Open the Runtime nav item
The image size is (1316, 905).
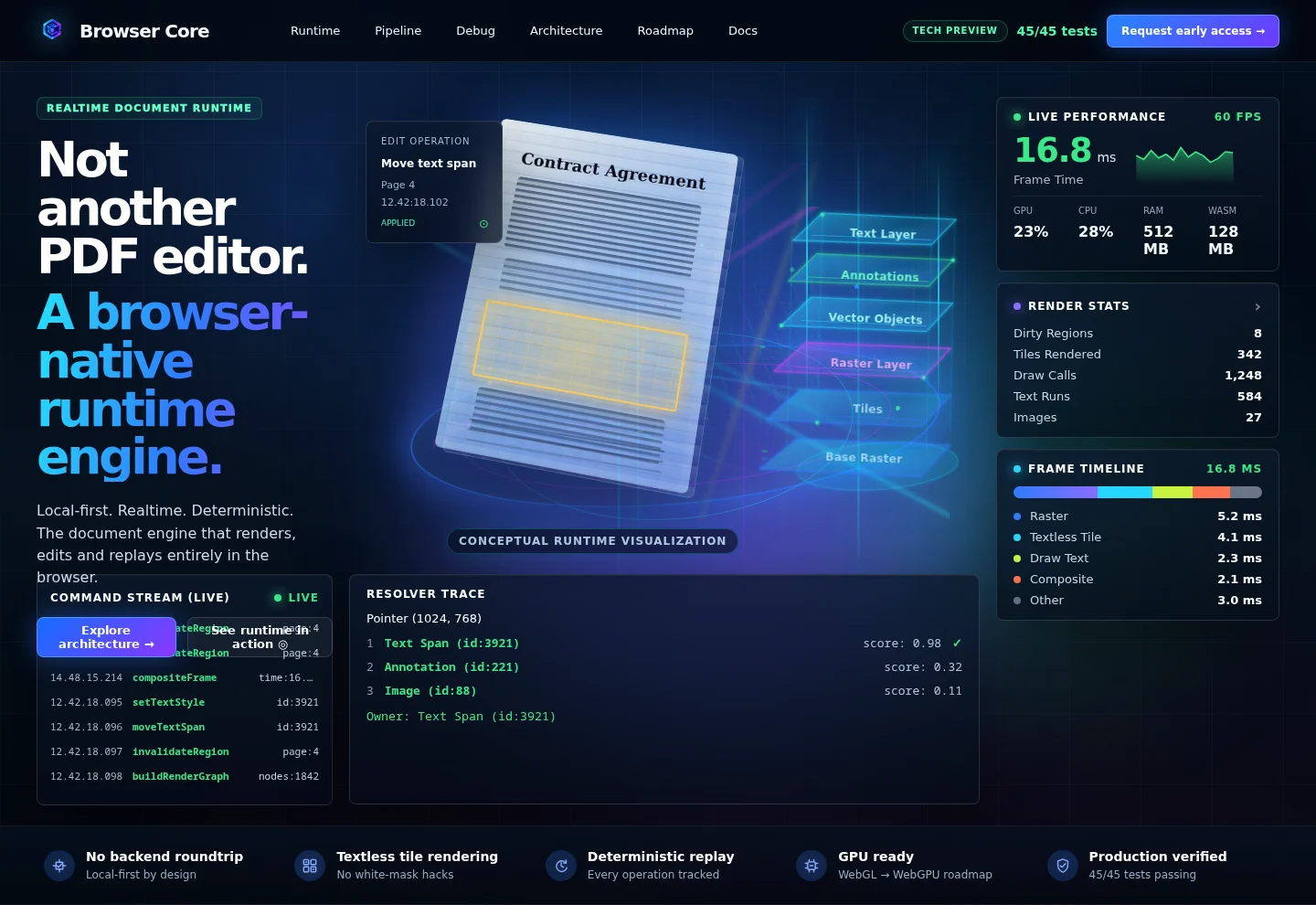[315, 31]
